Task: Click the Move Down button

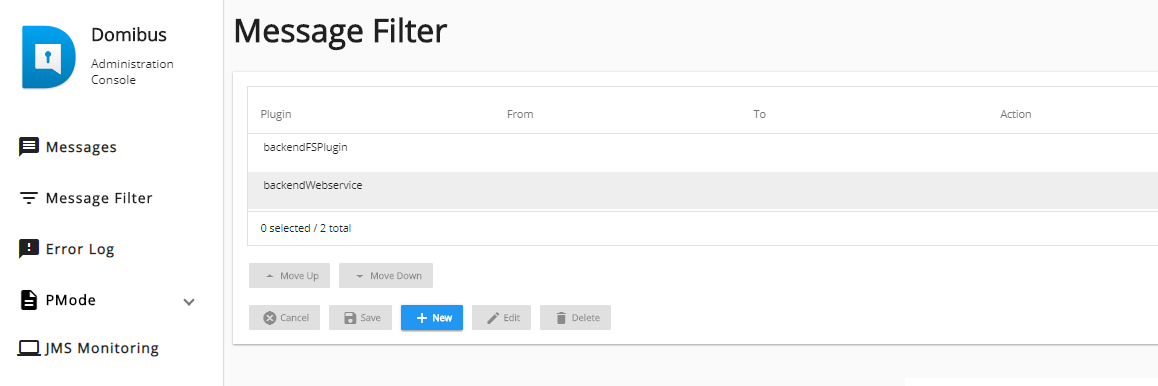Action: [386, 275]
